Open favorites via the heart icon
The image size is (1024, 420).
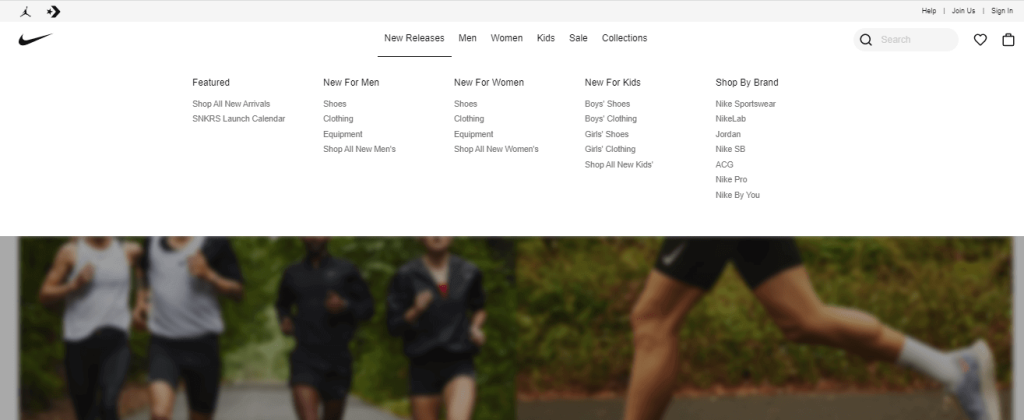[x=980, y=40]
